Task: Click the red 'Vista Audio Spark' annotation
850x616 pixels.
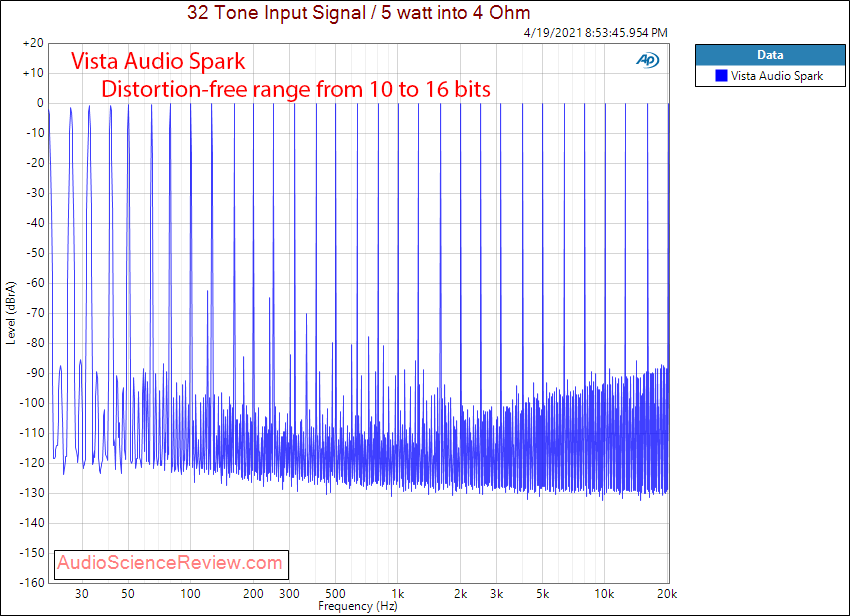Action: (x=158, y=61)
